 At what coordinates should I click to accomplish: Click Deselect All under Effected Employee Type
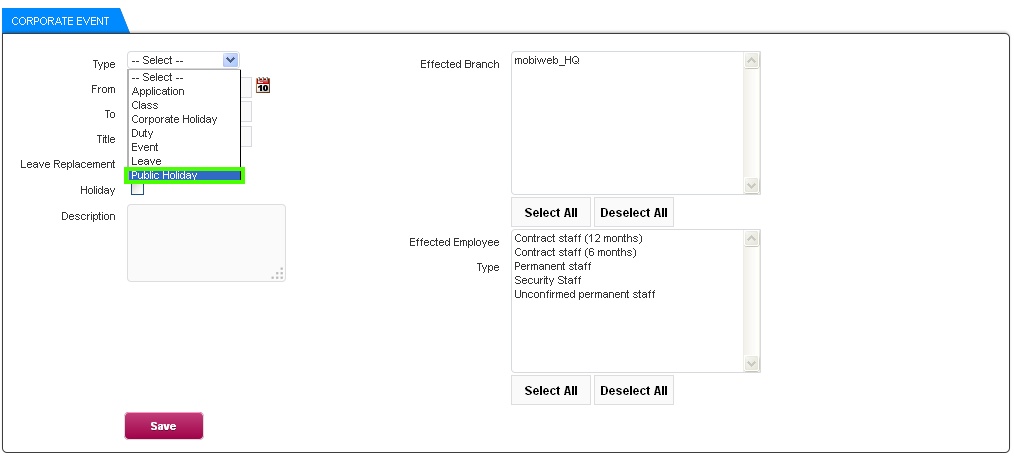[634, 390]
